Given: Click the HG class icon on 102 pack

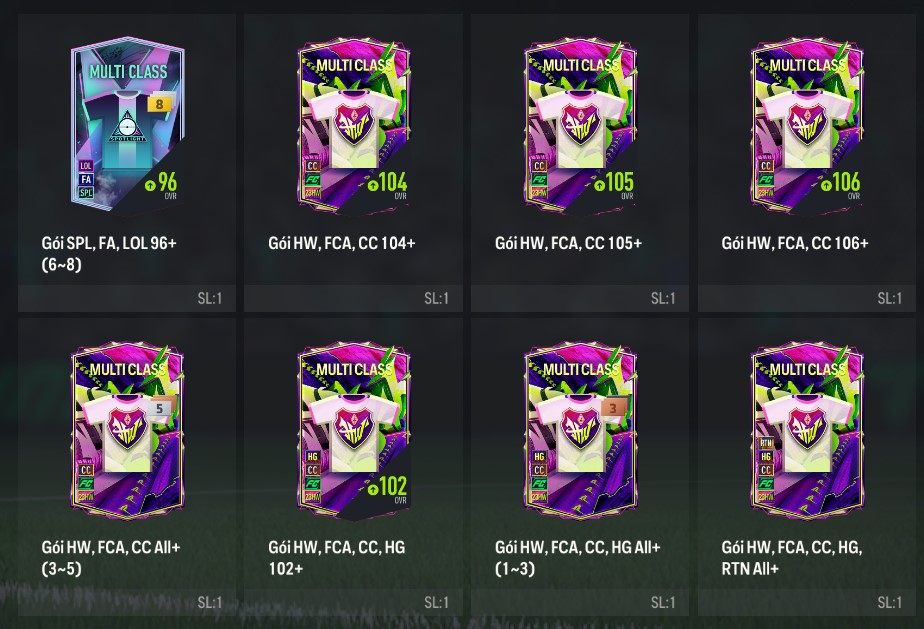Looking at the screenshot, I should click(x=312, y=456).
